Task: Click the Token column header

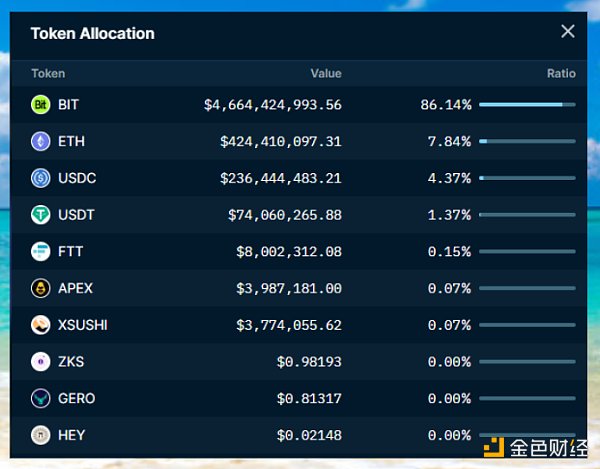Action: [48, 73]
